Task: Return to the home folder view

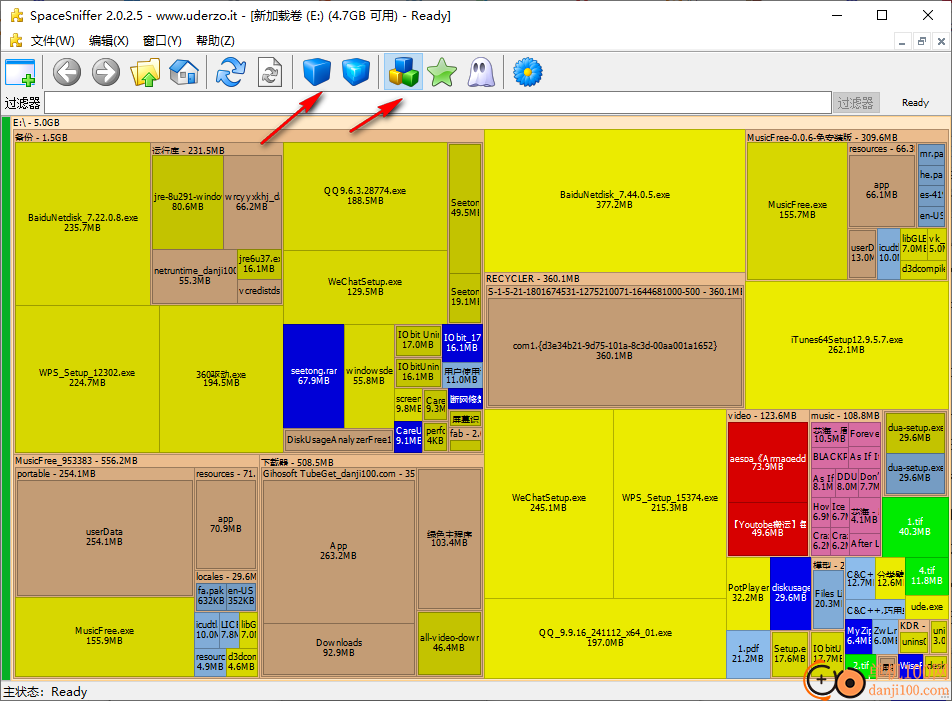Action: coord(184,73)
